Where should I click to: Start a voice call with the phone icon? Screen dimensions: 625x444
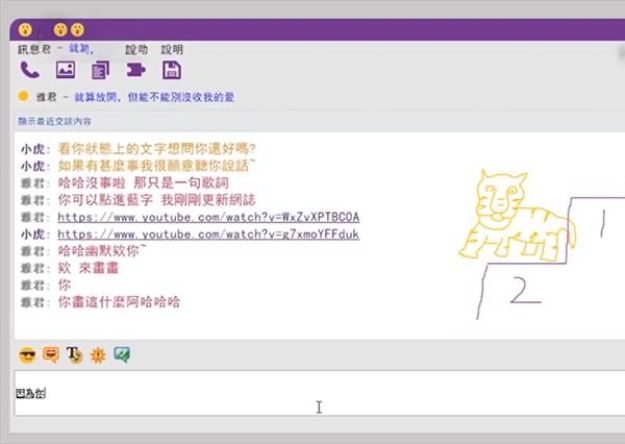tap(29, 70)
